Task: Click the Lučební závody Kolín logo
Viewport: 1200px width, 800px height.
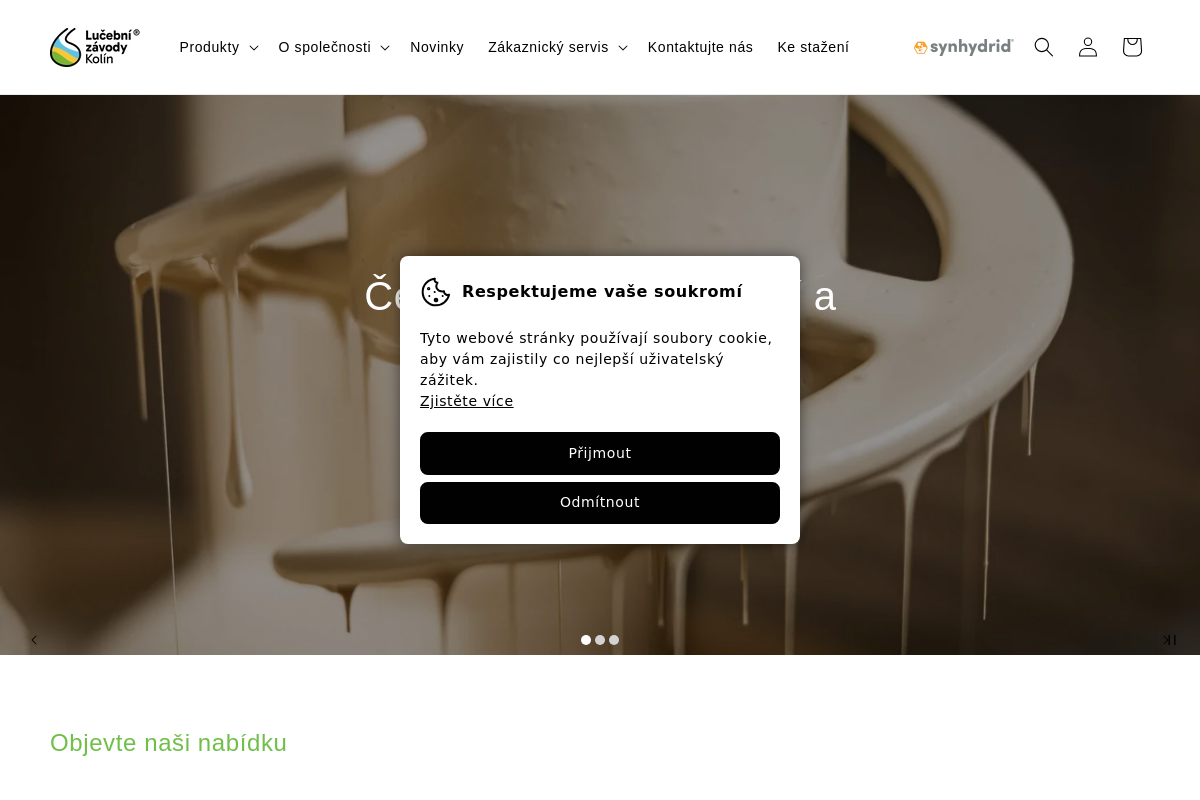Action: tap(95, 47)
